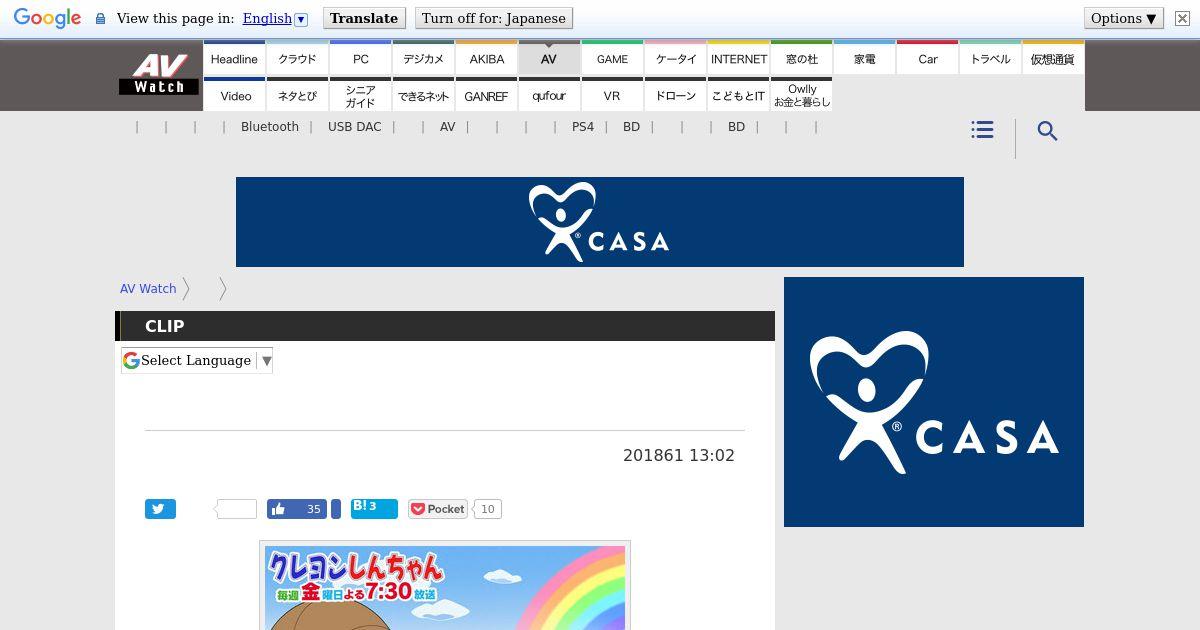Click the Google logo in translate bar
This screenshot has width=1200, height=630.
47,19
